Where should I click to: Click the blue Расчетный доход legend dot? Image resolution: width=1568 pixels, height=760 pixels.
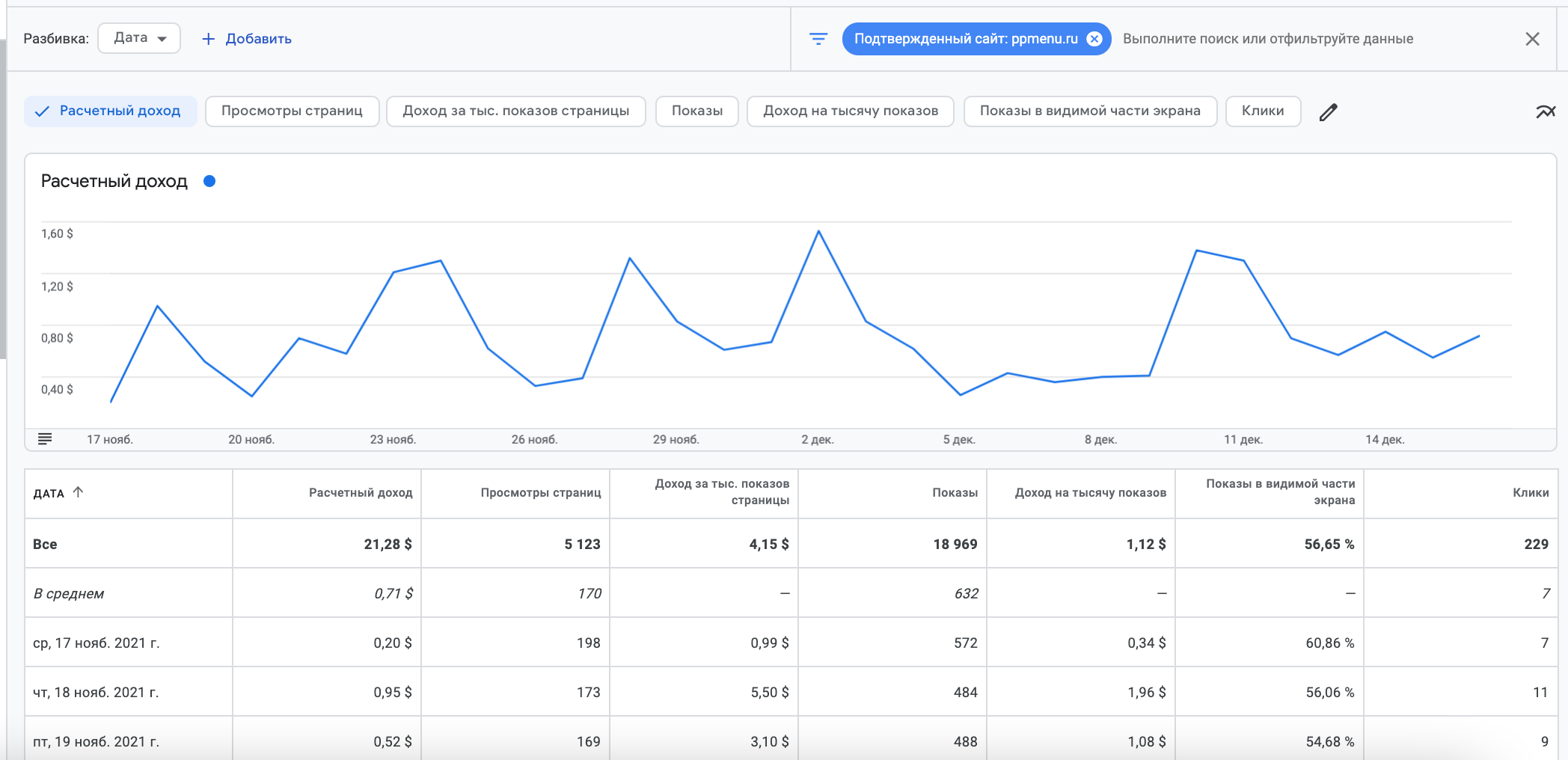(209, 181)
